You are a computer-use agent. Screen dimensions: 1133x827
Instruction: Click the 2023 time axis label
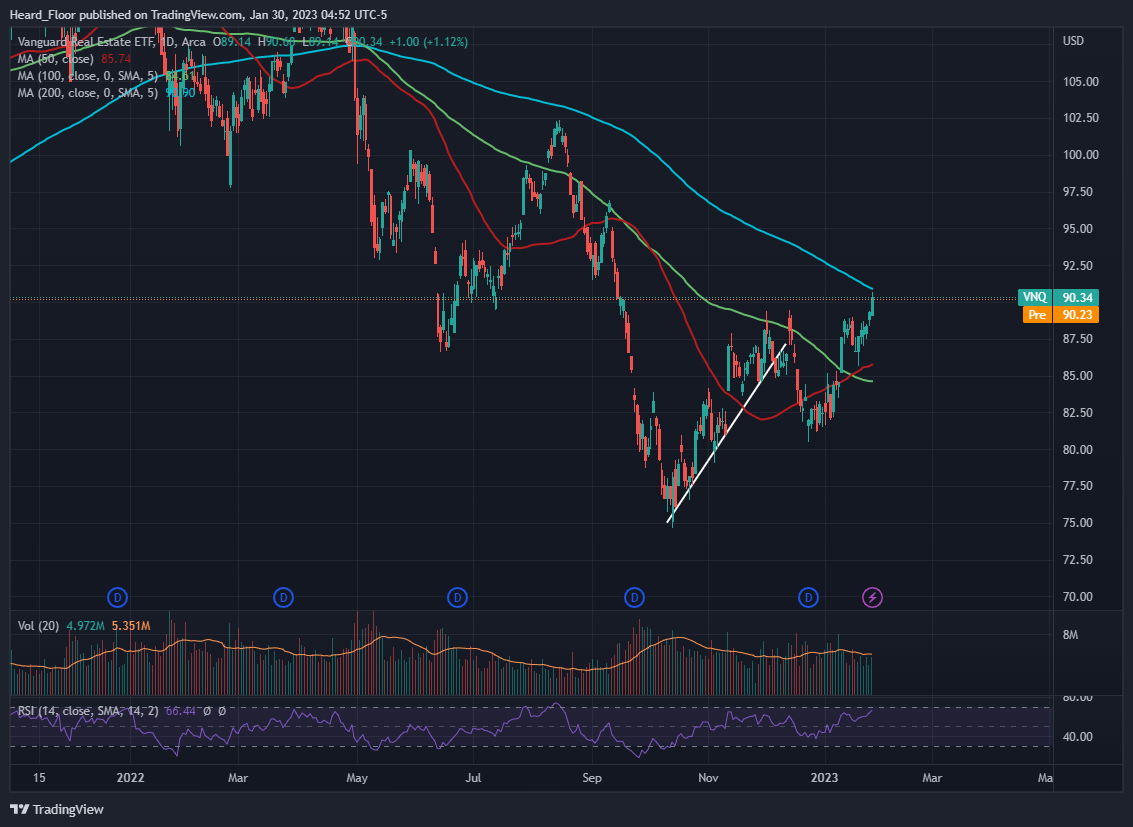pyautogui.click(x=824, y=778)
